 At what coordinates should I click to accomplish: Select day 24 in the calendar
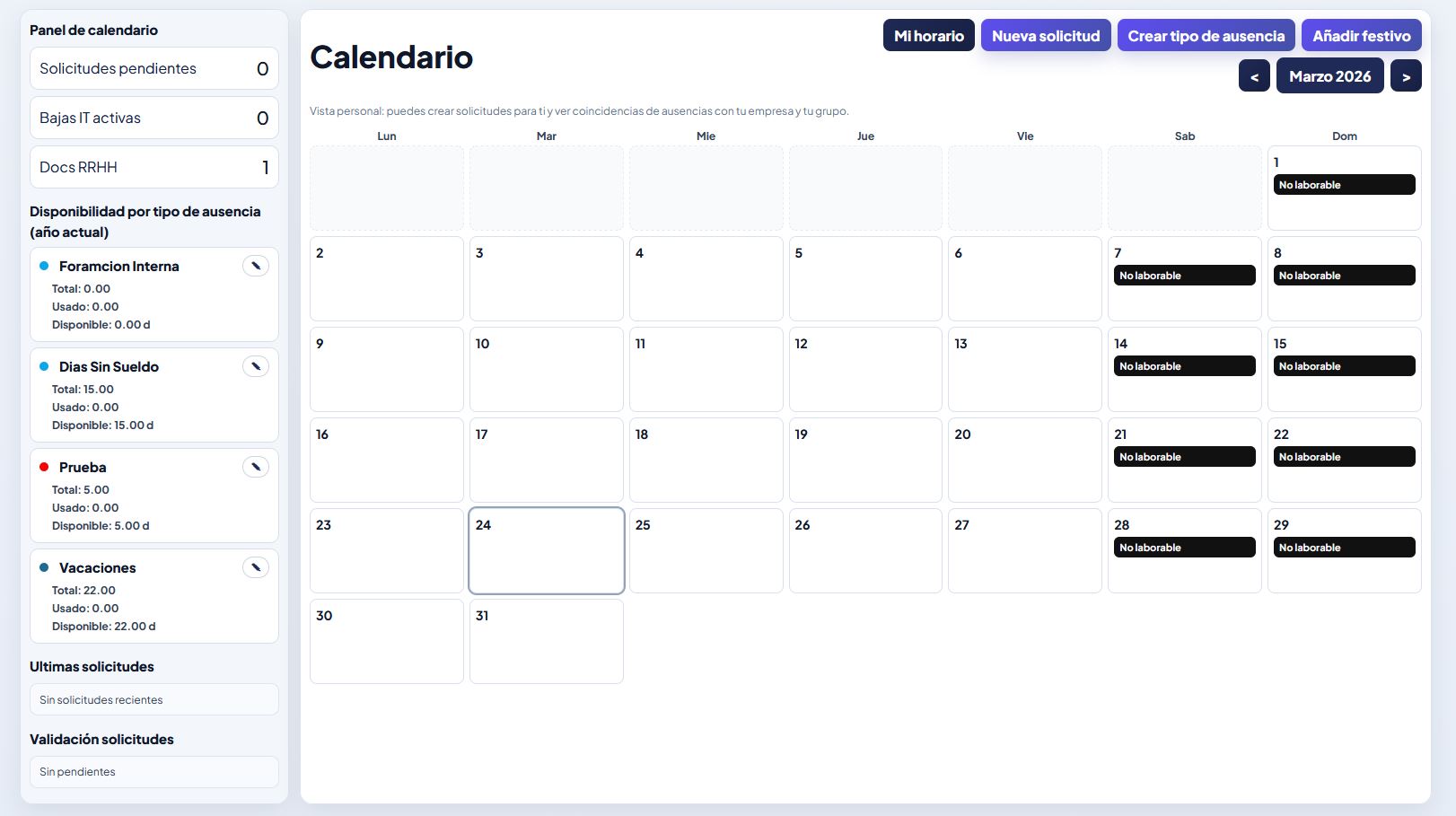(x=546, y=551)
